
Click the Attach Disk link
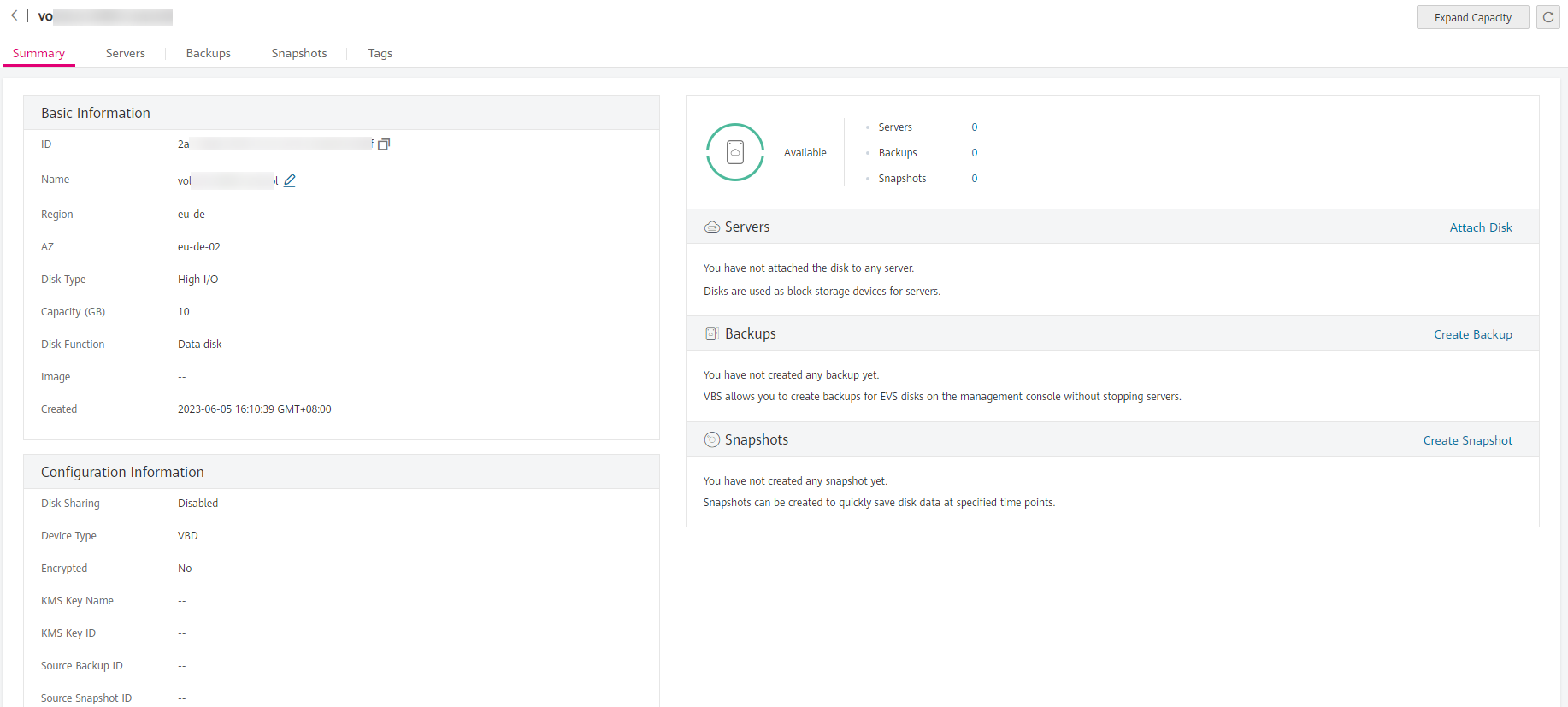point(1481,227)
